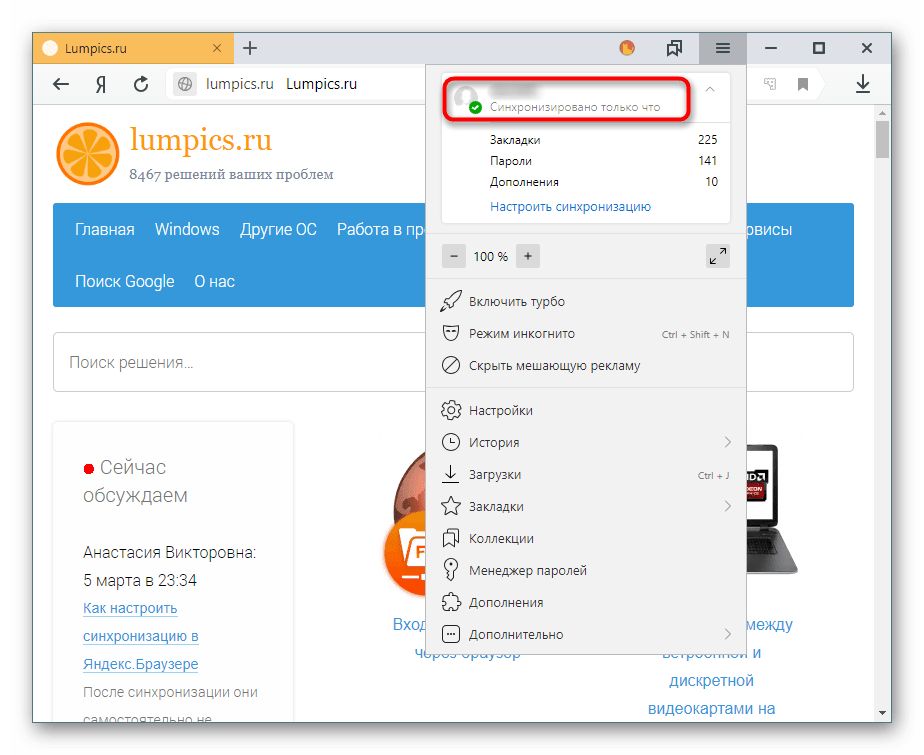Image resolution: width=924 pixels, height=755 pixels.
Task: Toggle hide annoying ads option
Action: point(554,366)
